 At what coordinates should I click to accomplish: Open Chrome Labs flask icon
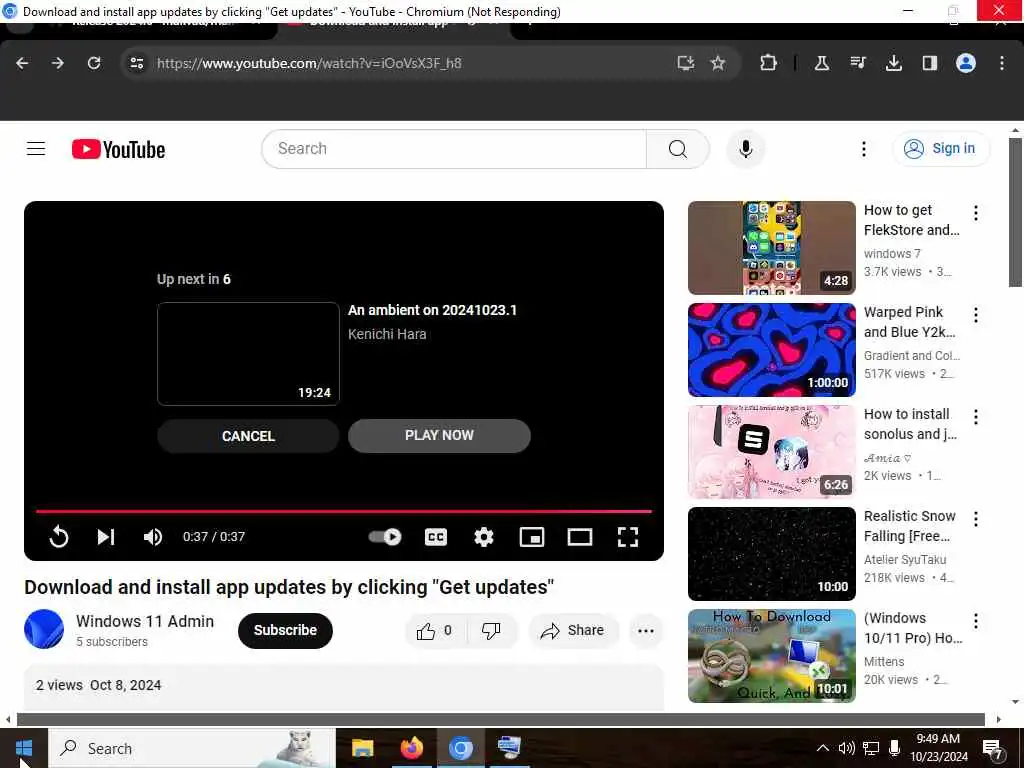(x=822, y=63)
